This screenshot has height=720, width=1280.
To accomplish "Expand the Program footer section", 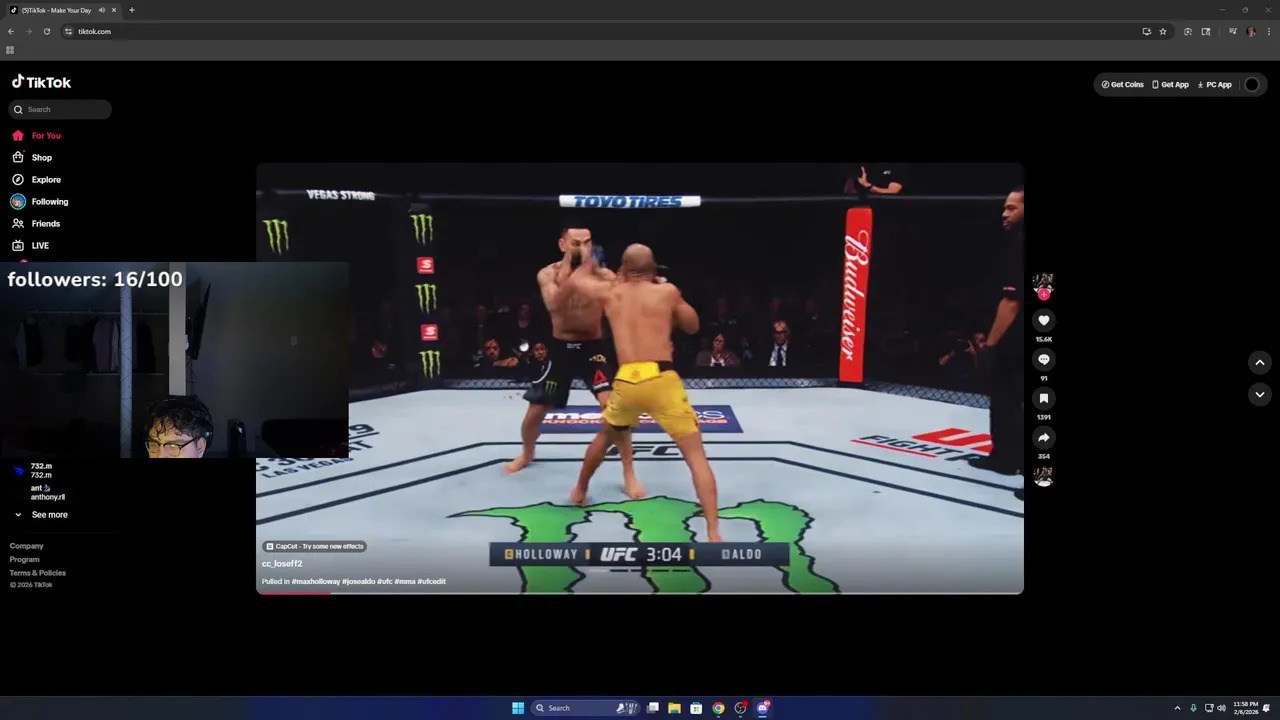I will click(25, 559).
